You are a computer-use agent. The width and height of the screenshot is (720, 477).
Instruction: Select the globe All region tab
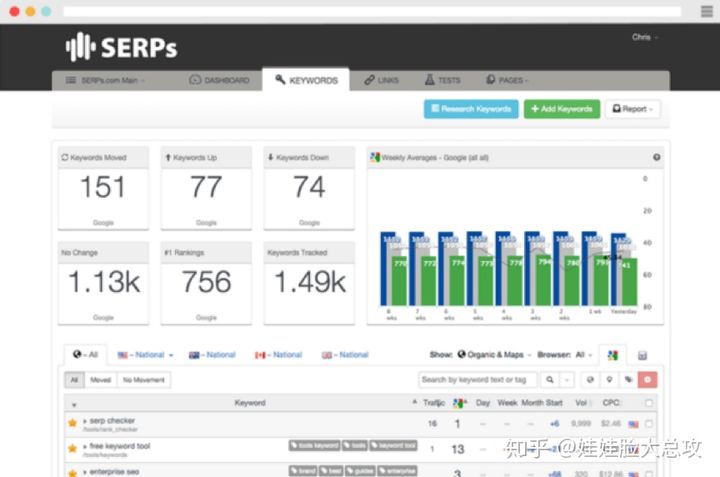(85, 354)
